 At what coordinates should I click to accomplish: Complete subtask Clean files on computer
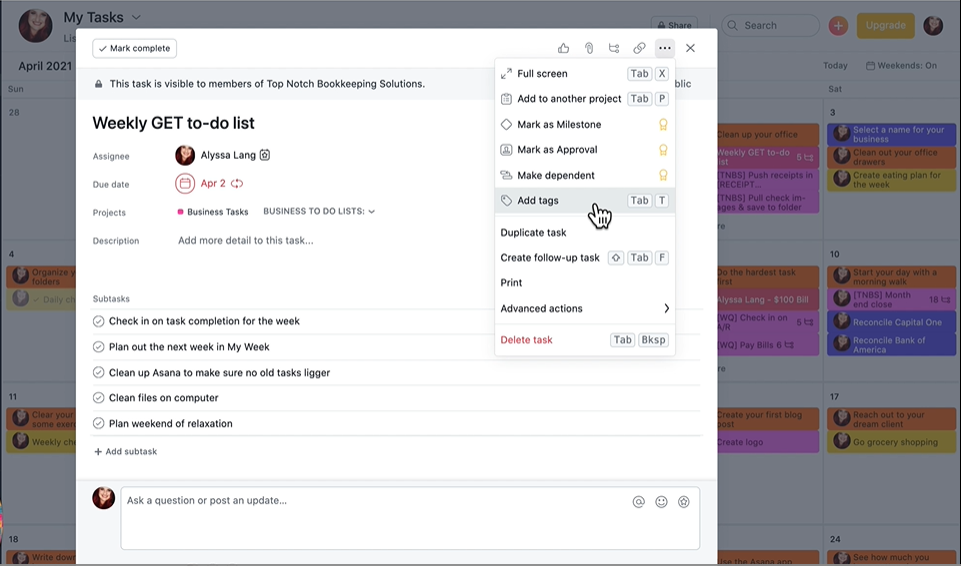point(98,398)
